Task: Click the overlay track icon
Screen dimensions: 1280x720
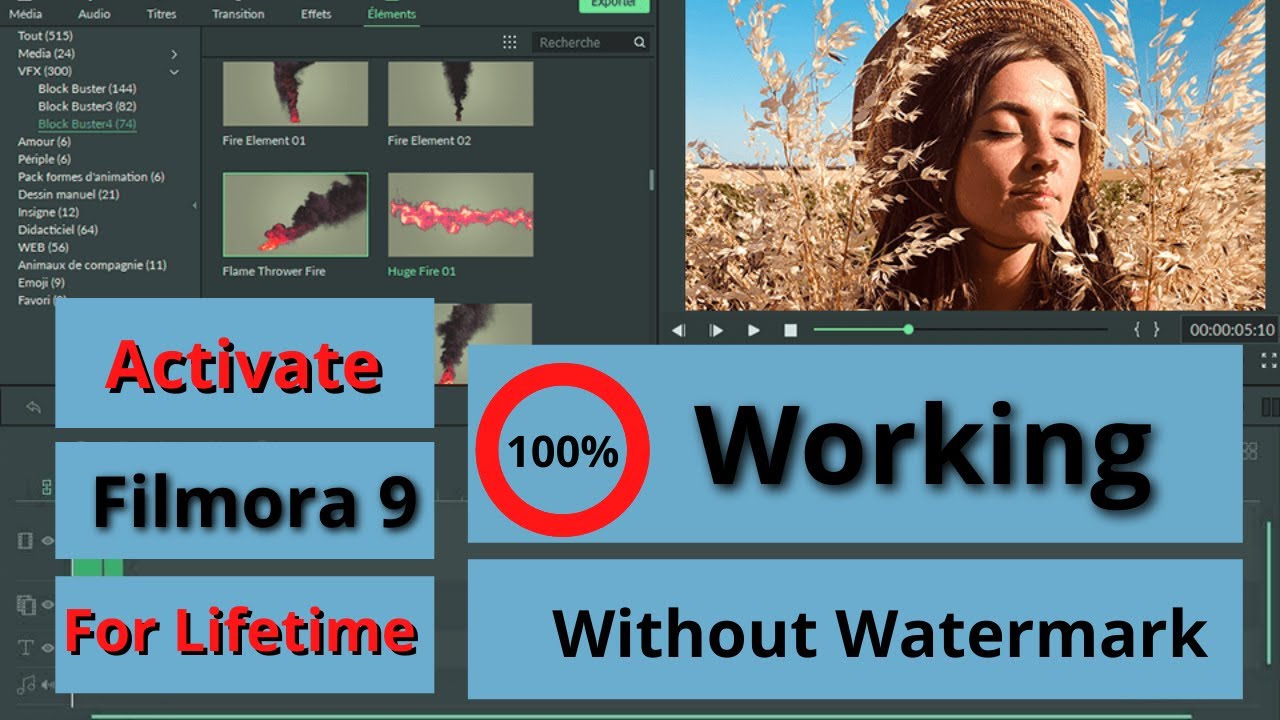Action: [26, 605]
